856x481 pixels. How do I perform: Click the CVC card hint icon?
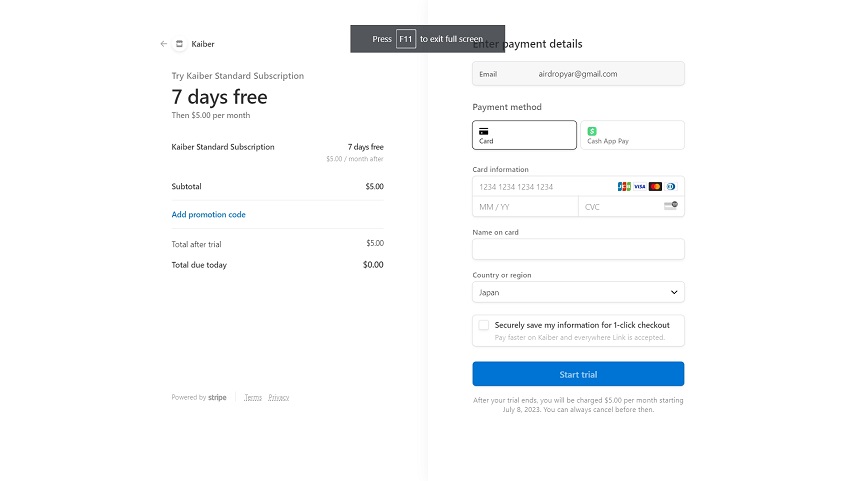671,206
